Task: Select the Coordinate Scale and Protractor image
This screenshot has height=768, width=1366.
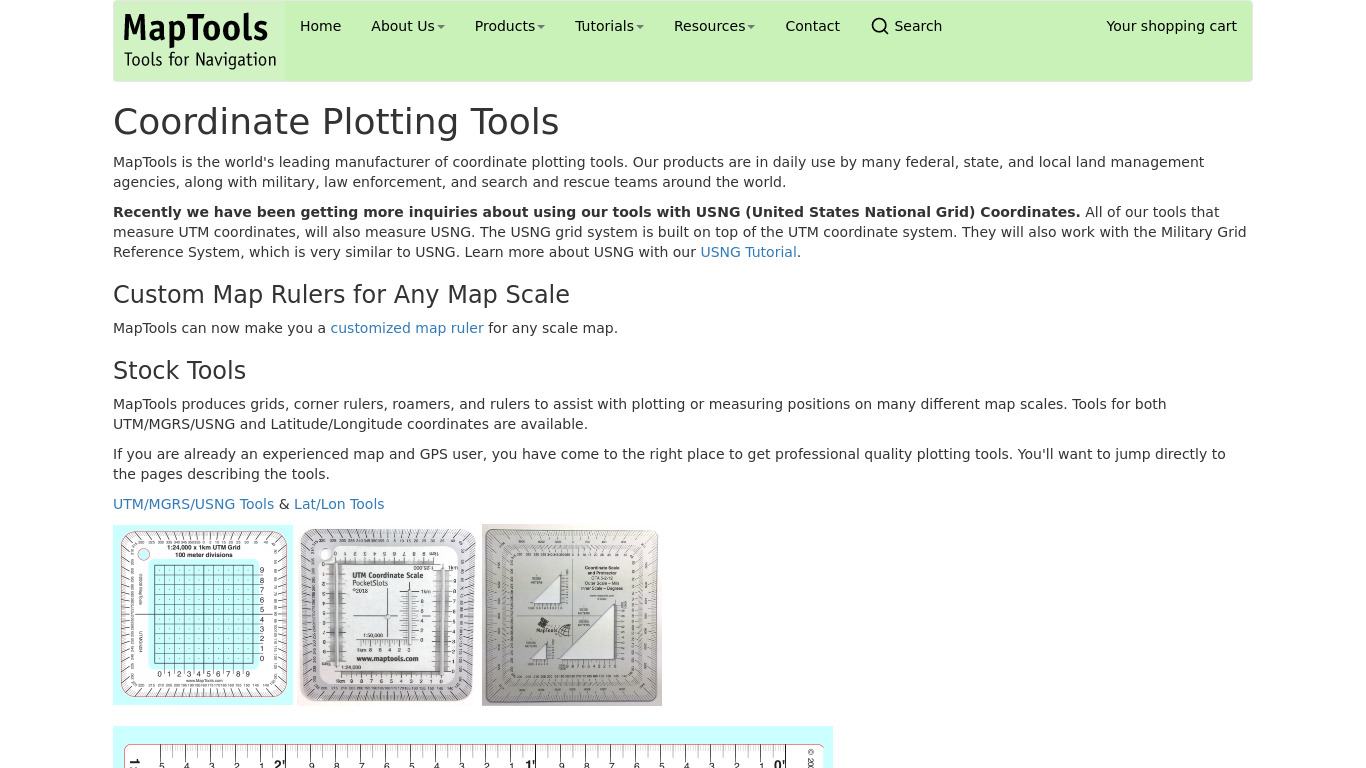Action: tap(572, 615)
